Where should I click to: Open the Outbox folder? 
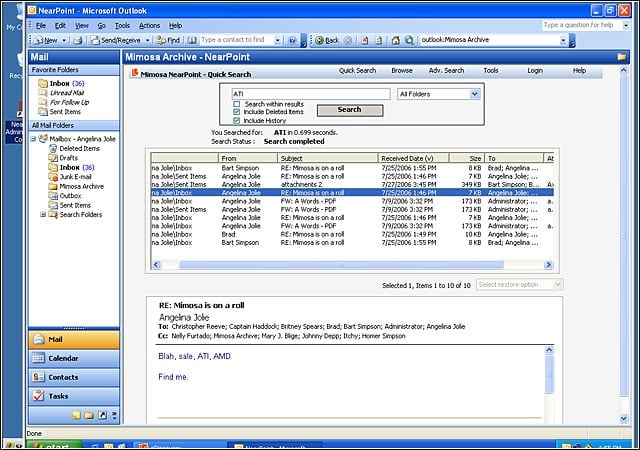(70, 196)
